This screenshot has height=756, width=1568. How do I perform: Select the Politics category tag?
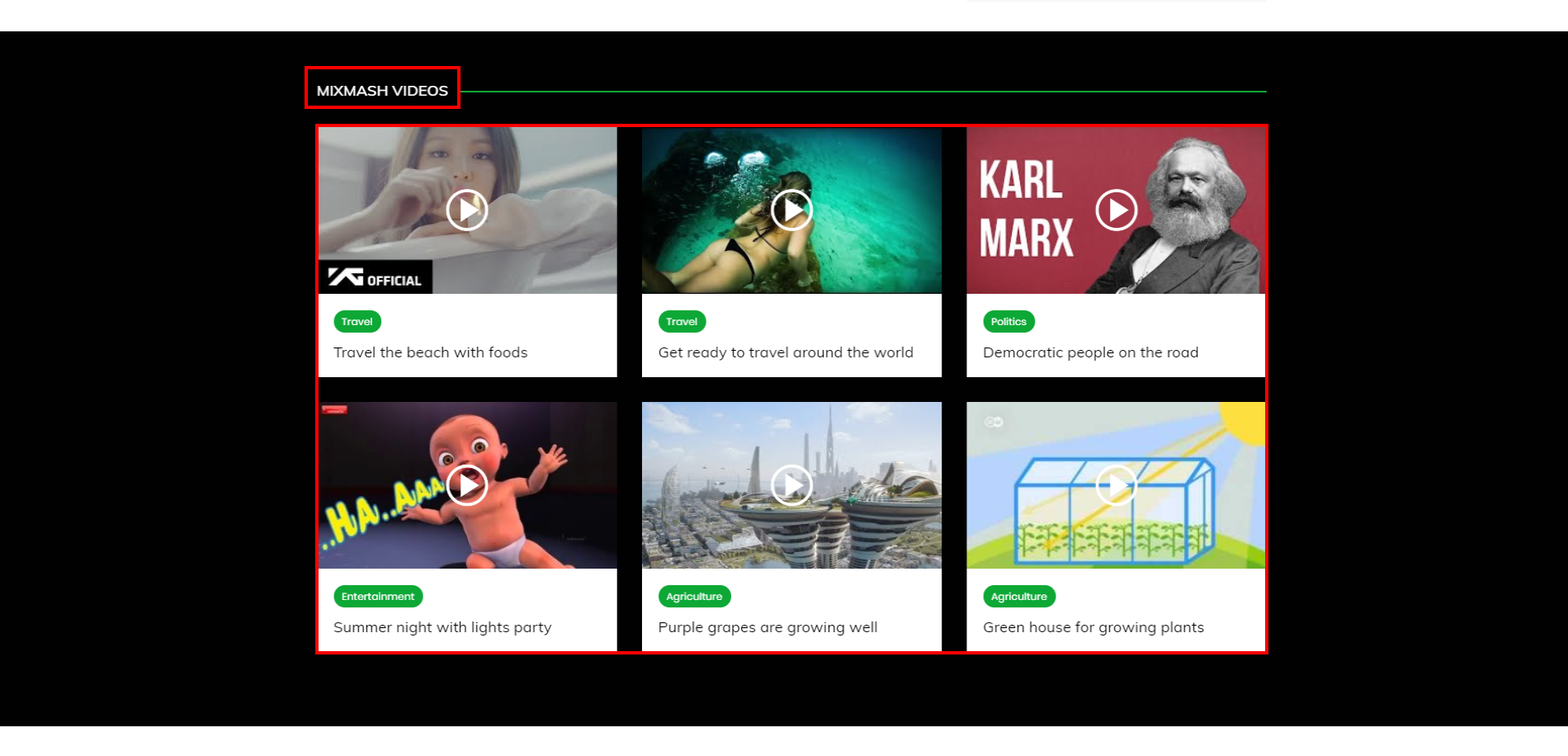point(1008,322)
